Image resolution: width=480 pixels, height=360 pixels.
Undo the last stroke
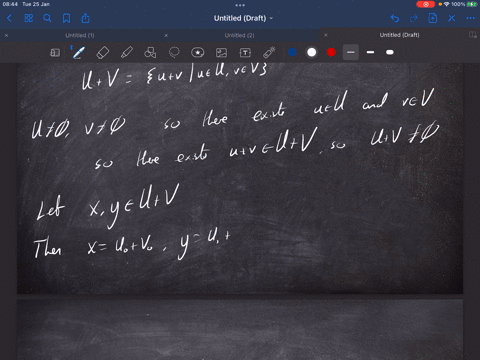pyautogui.click(x=395, y=18)
